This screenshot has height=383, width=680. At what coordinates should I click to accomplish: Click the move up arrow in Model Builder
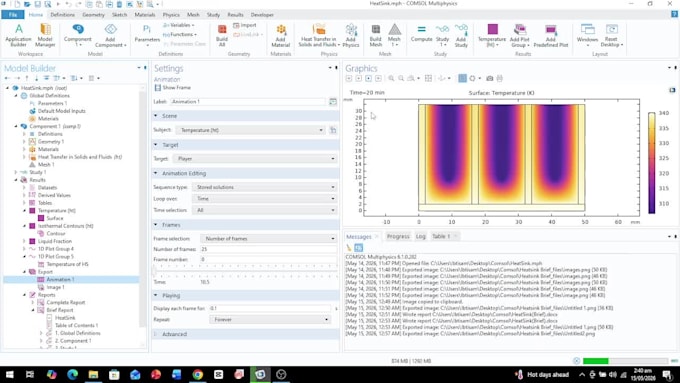coord(27,78)
